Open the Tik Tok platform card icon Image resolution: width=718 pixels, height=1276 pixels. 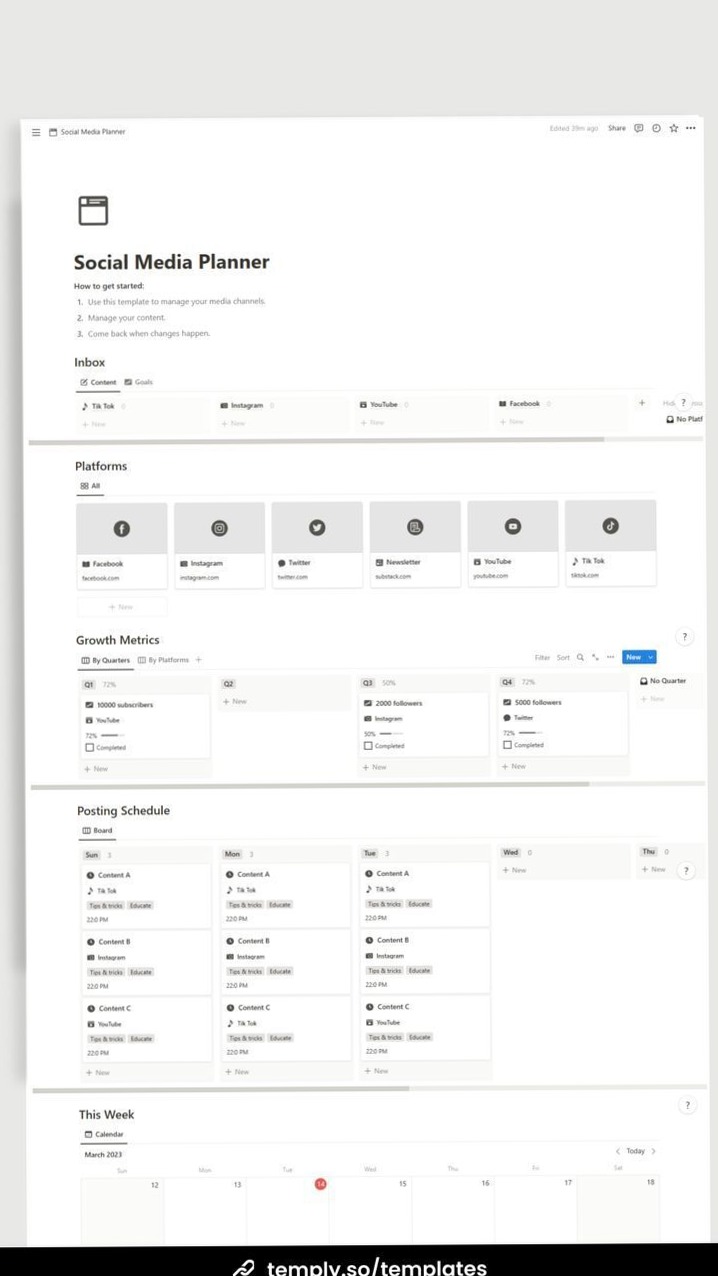pyautogui.click(x=610, y=525)
